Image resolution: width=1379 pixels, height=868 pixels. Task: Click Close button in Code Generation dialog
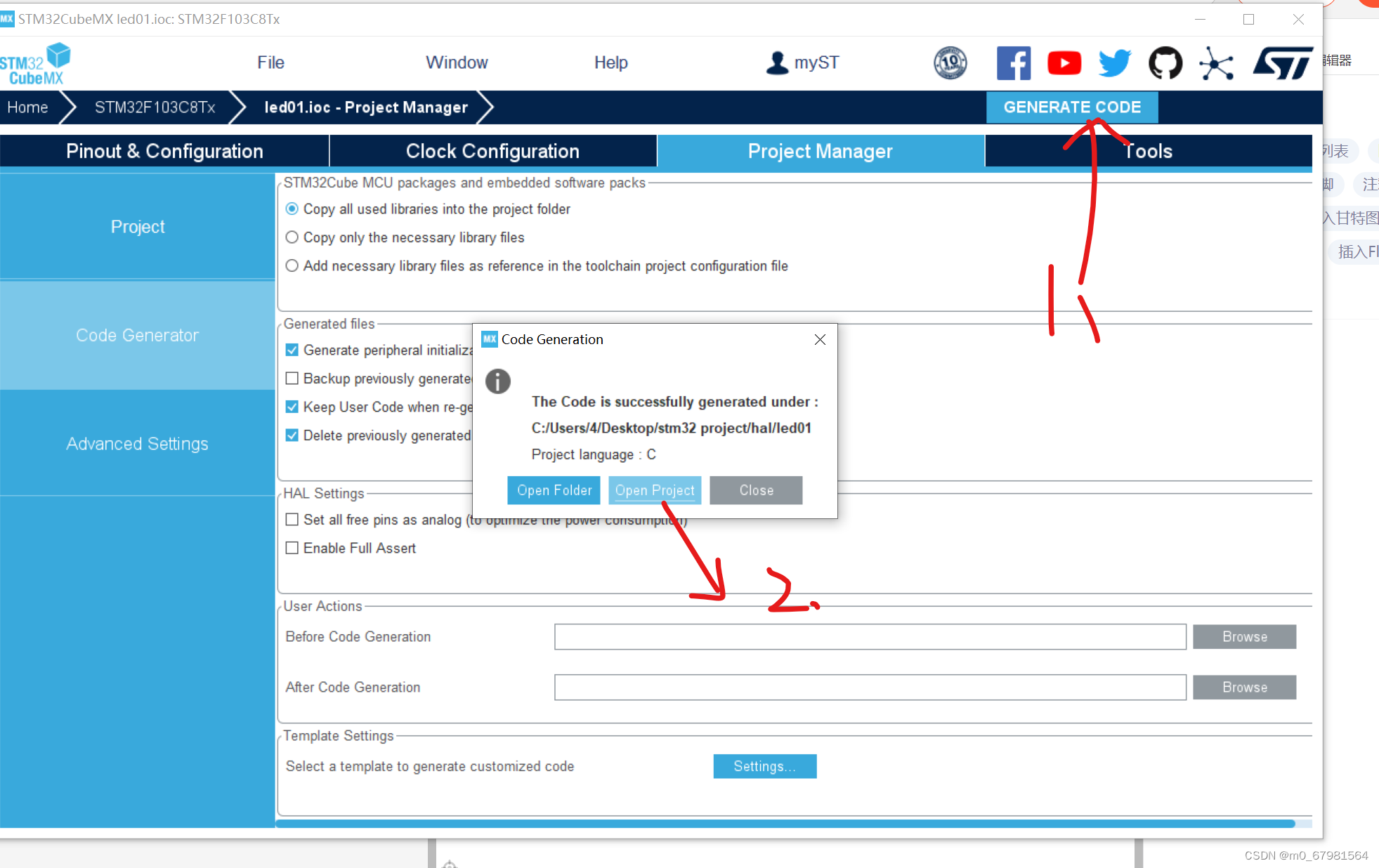click(756, 490)
